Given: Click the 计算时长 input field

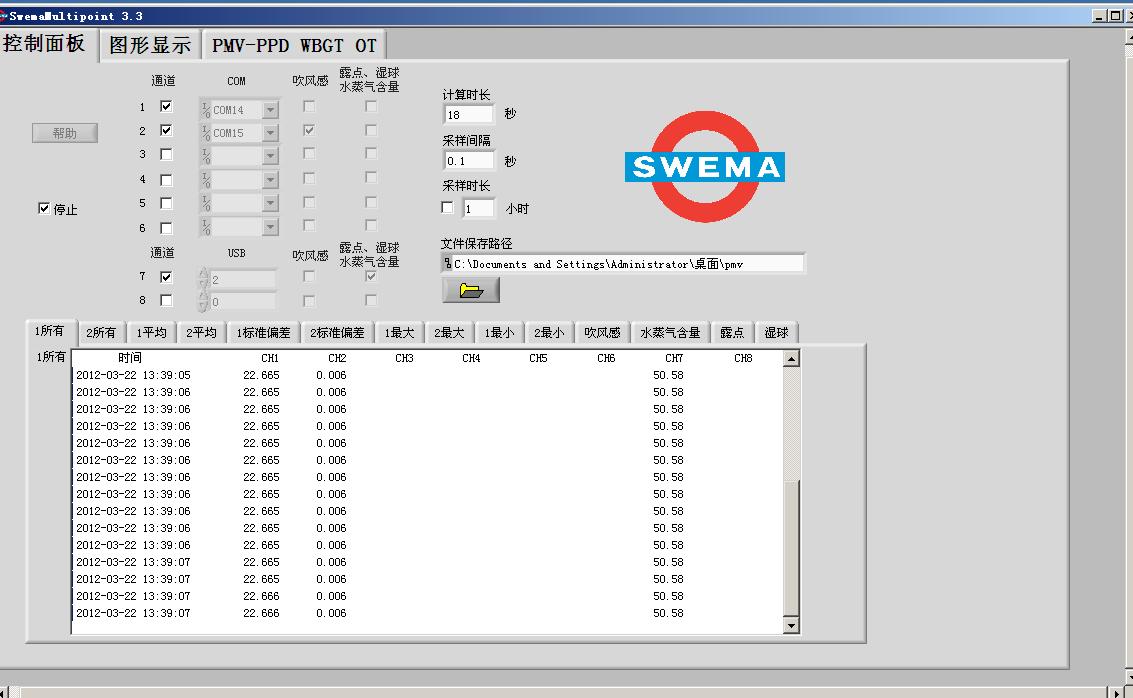Looking at the screenshot, I should pos(468,115).
